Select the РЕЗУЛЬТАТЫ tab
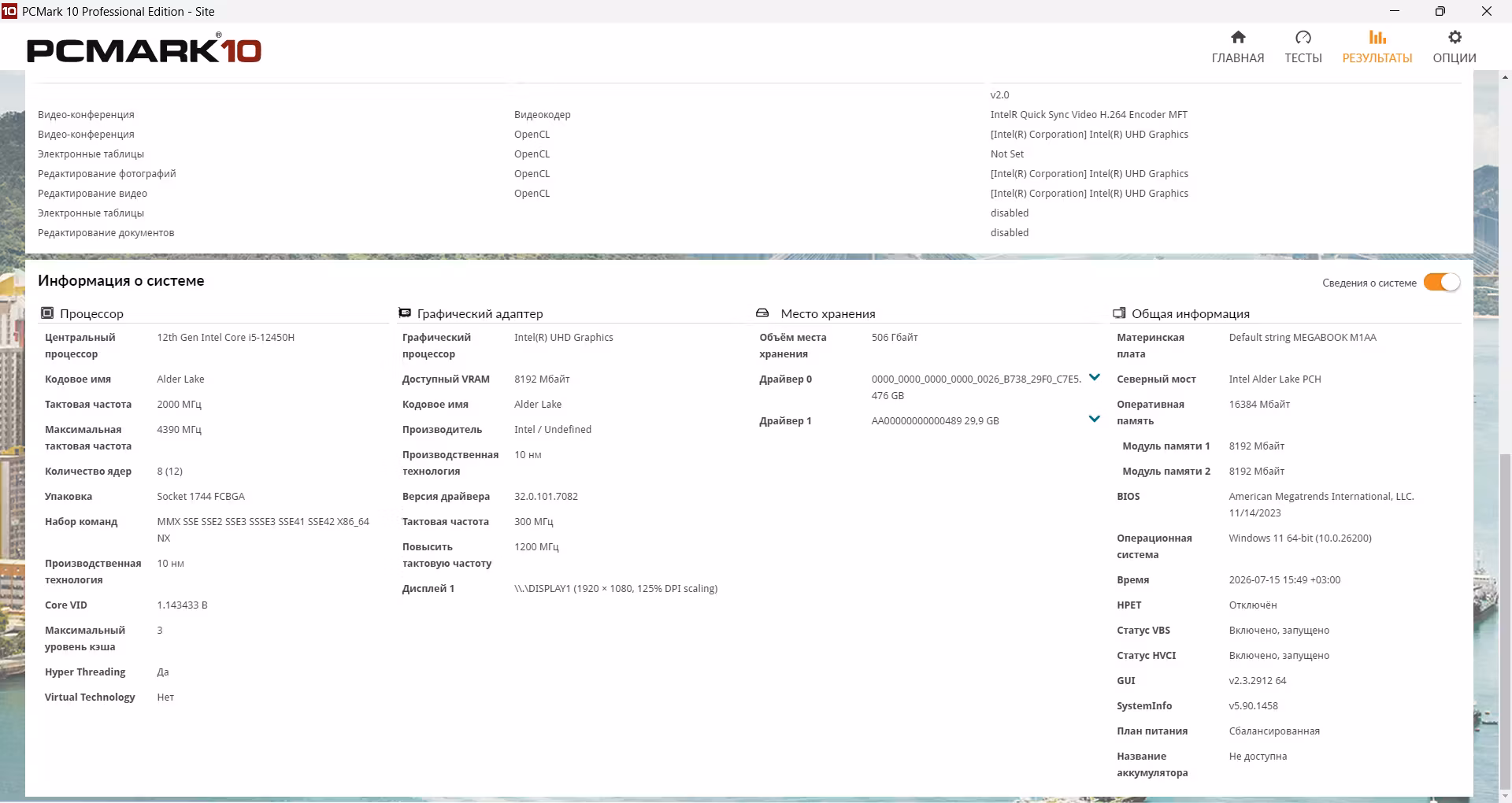The image size is (1512, 803). pos(1377,47)
